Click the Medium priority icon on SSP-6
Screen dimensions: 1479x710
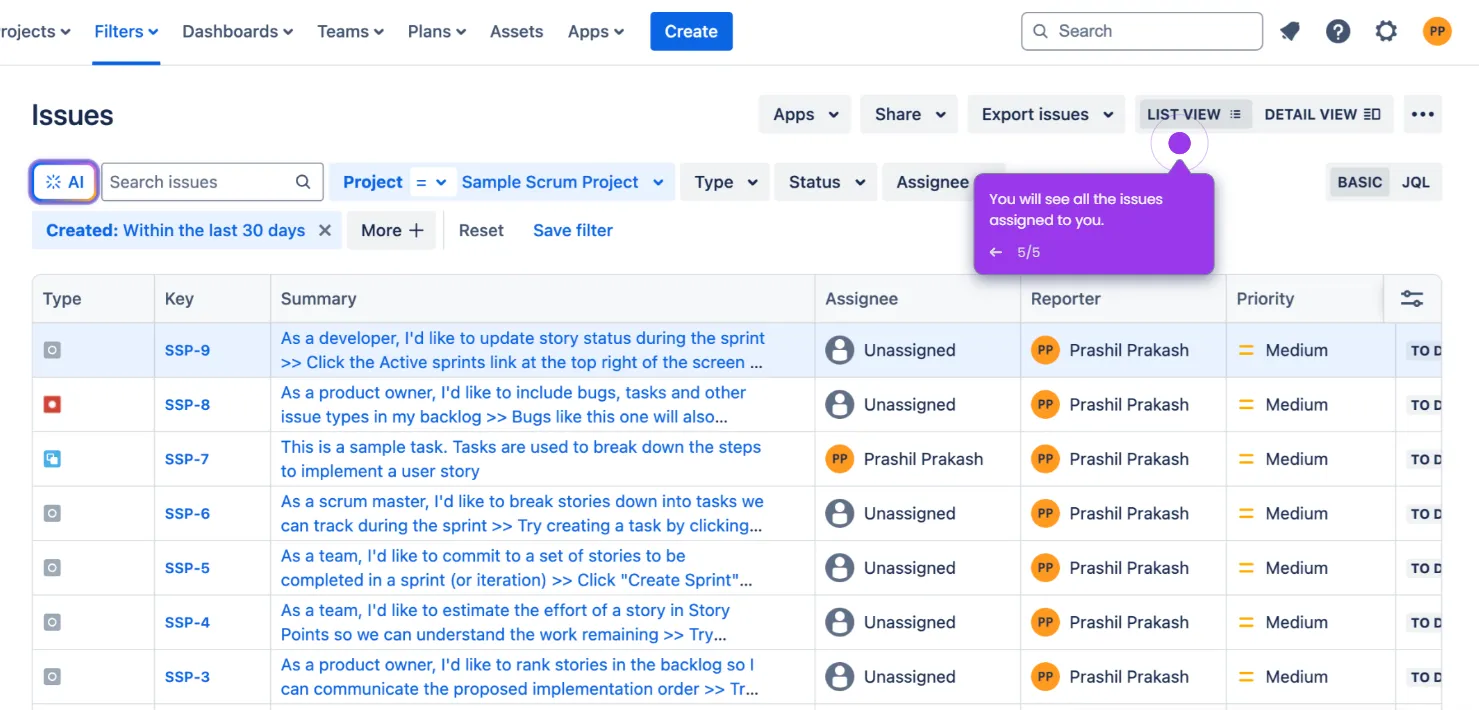(x=1246, y=513)
